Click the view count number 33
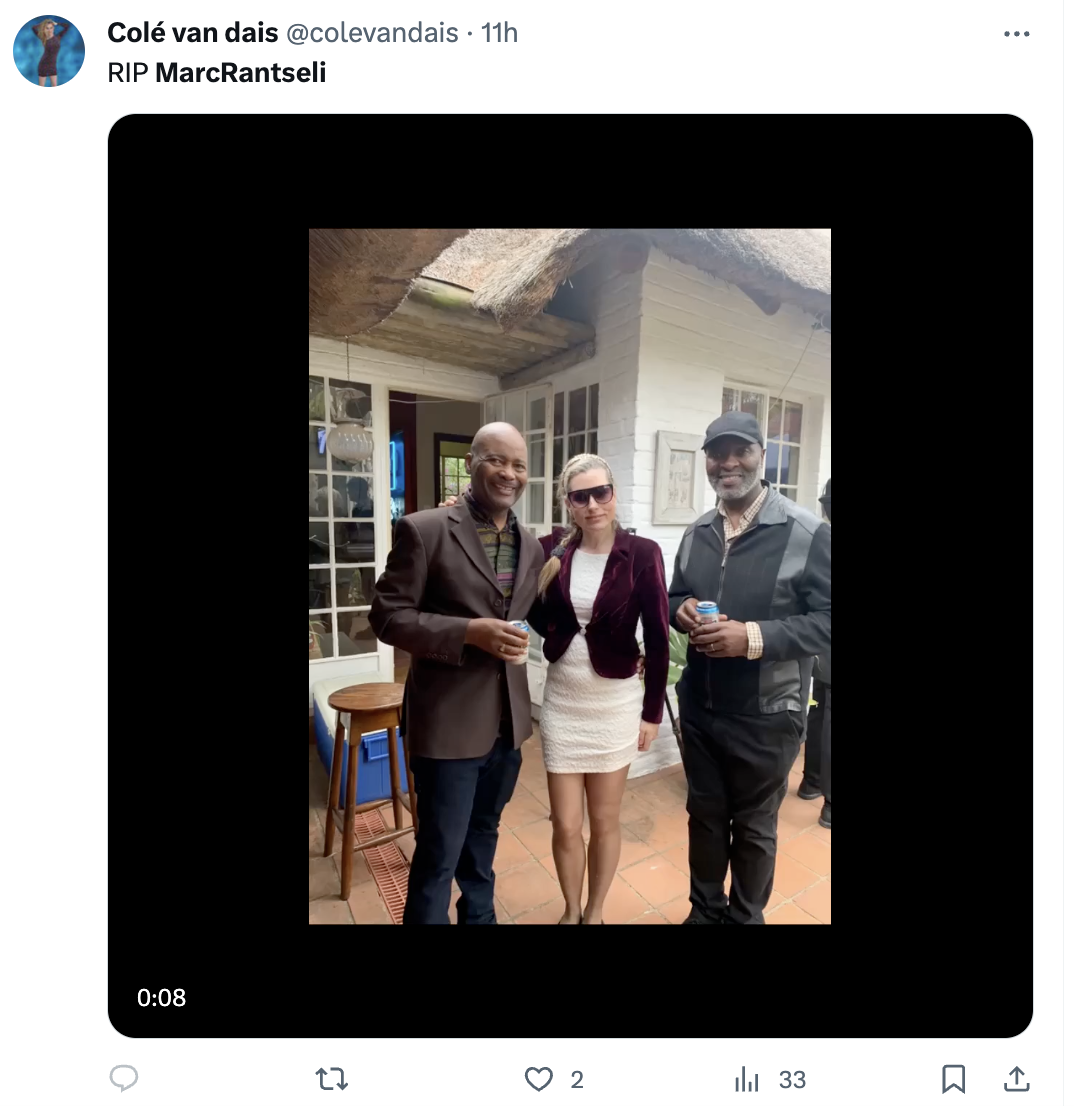This screenshot has height=1106, width=1074. click(792, 1079)
